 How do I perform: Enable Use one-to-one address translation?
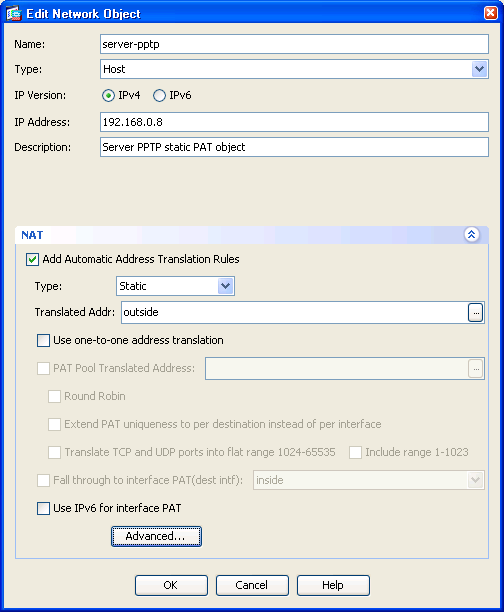point(43,340)
